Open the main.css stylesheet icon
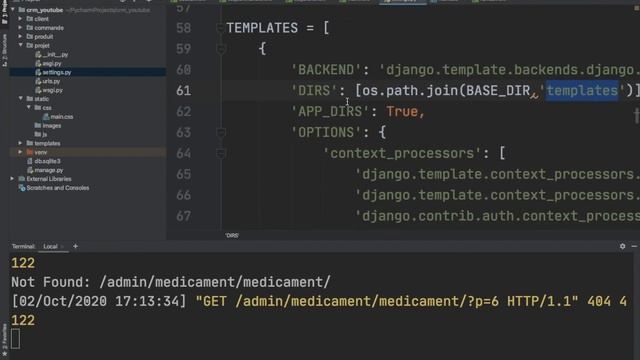The height and width of the screenshot is (360, 640). pyautogui.click(x=46, y=117)
